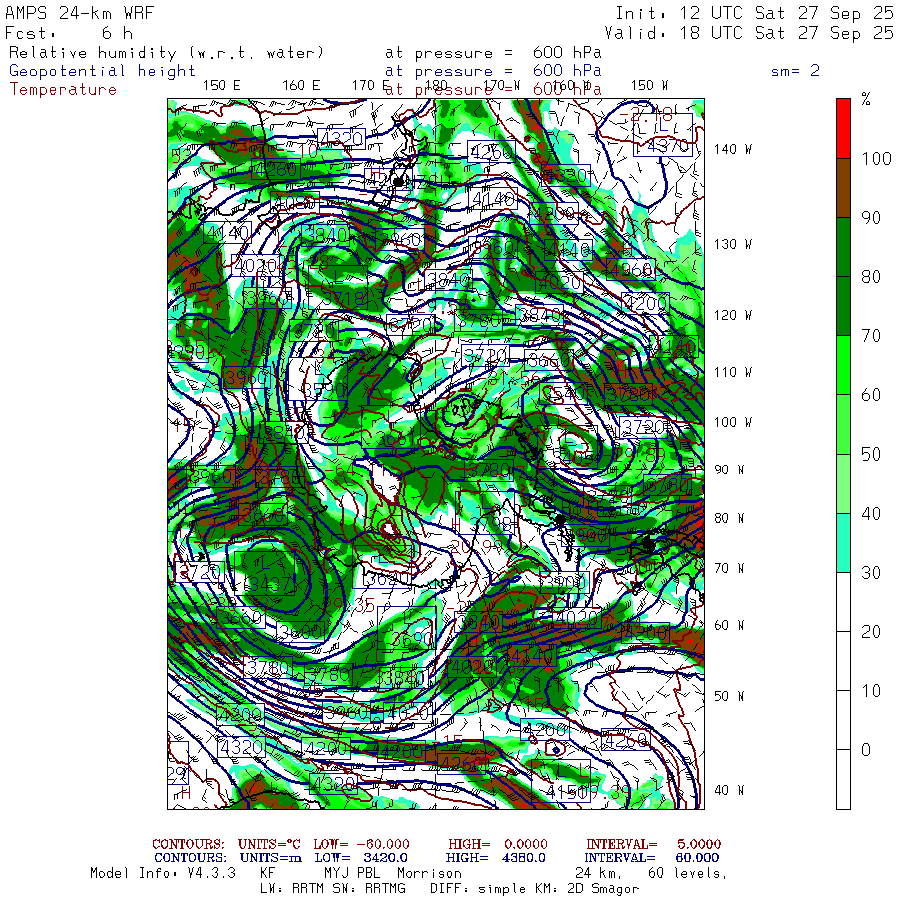This screenshot has height=900, width=900.
Task: Click the '50' colorbar tick label
Action: pyautogui.click(x=871, y=454)
